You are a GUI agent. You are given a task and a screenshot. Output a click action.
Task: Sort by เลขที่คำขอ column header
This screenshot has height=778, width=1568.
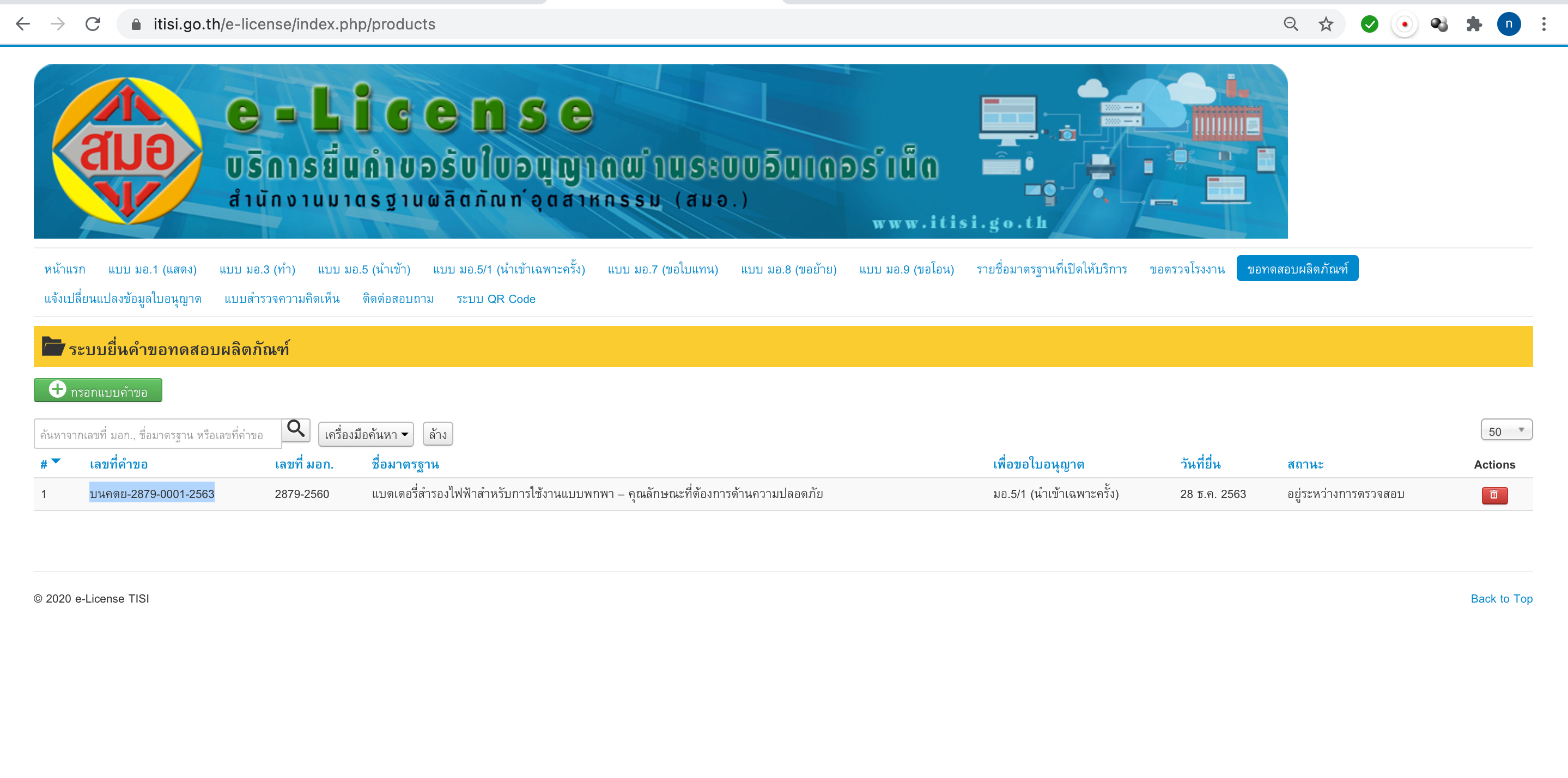(x=118, y=465)
